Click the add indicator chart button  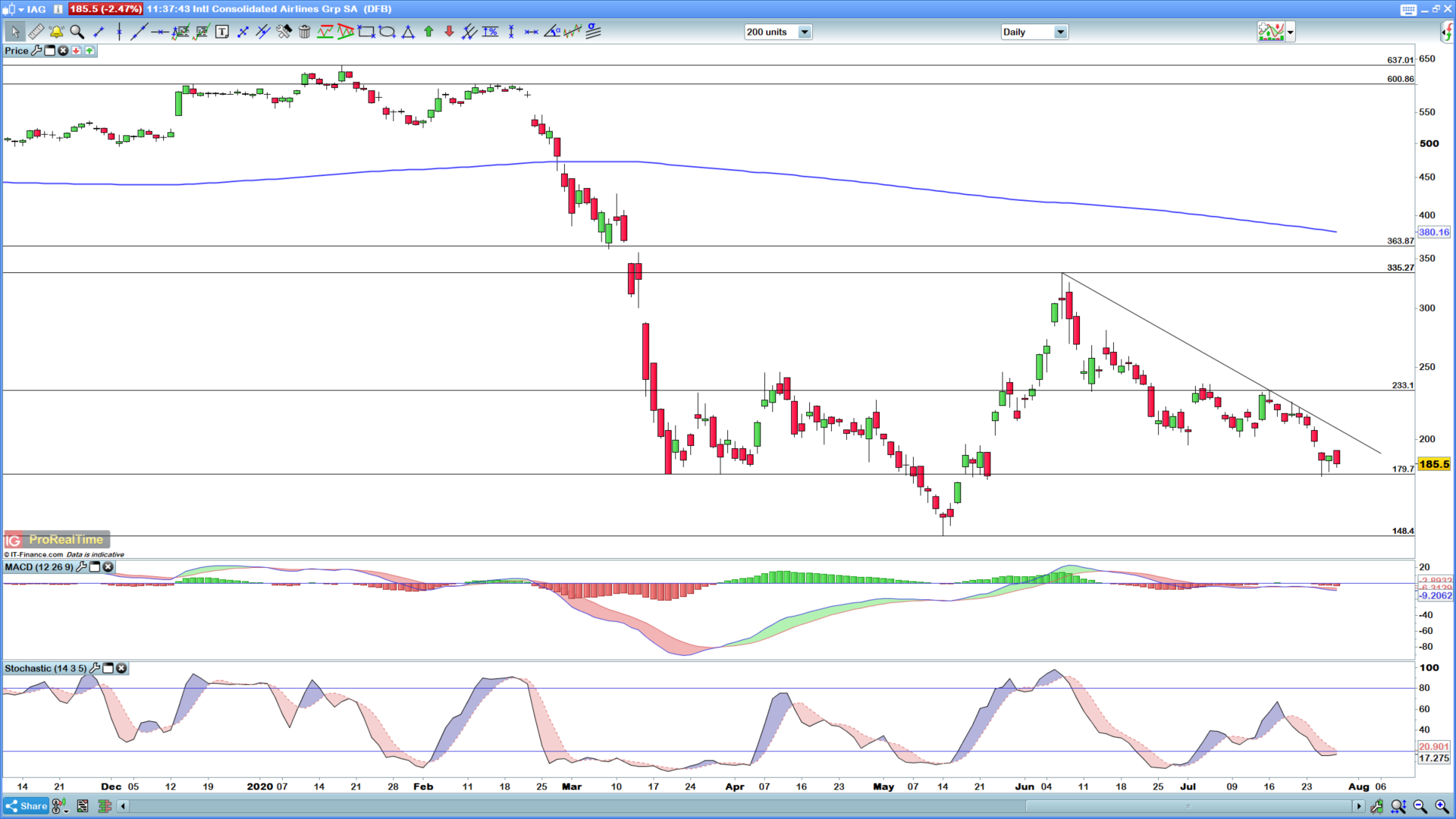click(x=1271, y=32)
